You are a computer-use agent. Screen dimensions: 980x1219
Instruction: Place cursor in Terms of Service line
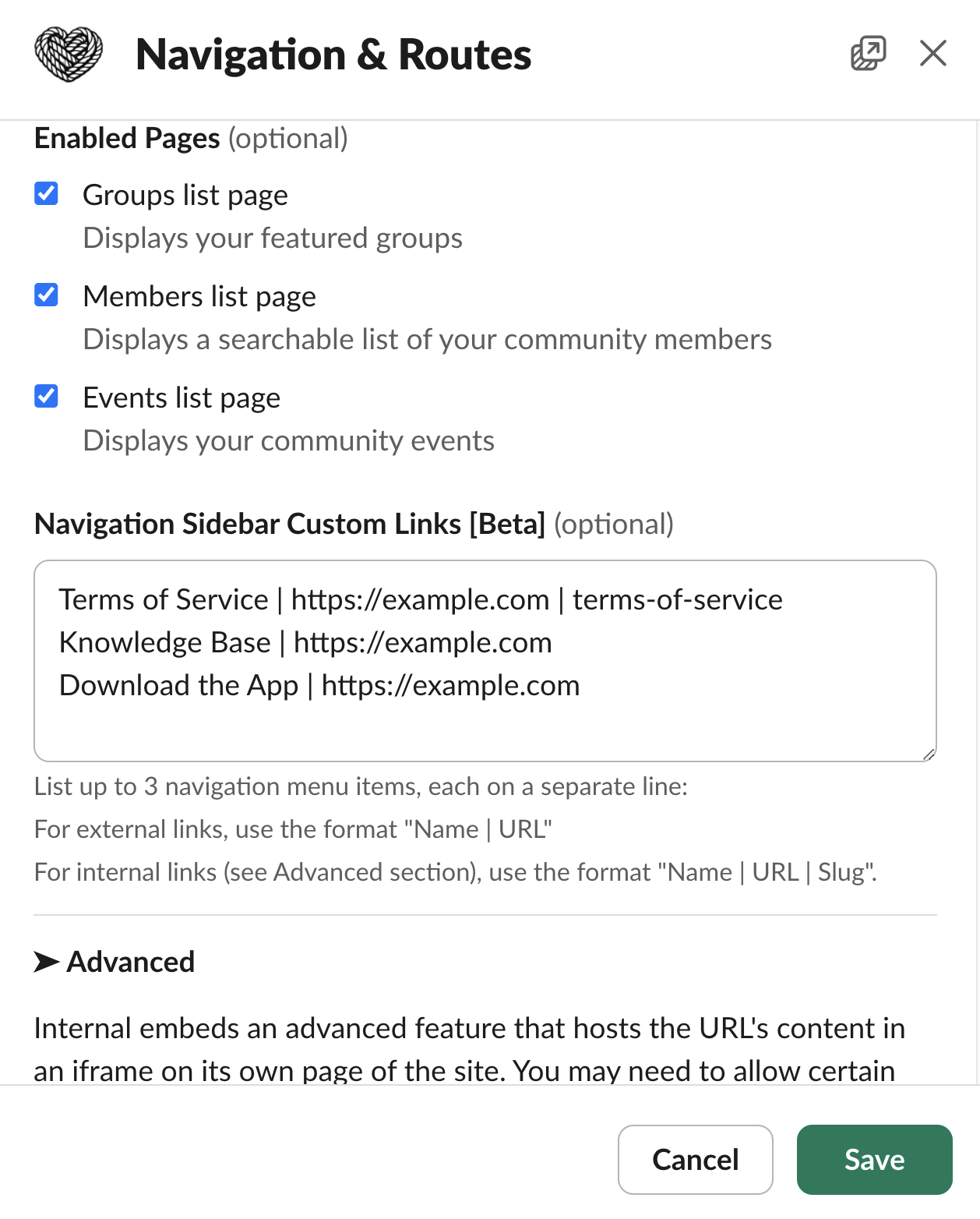421,599
